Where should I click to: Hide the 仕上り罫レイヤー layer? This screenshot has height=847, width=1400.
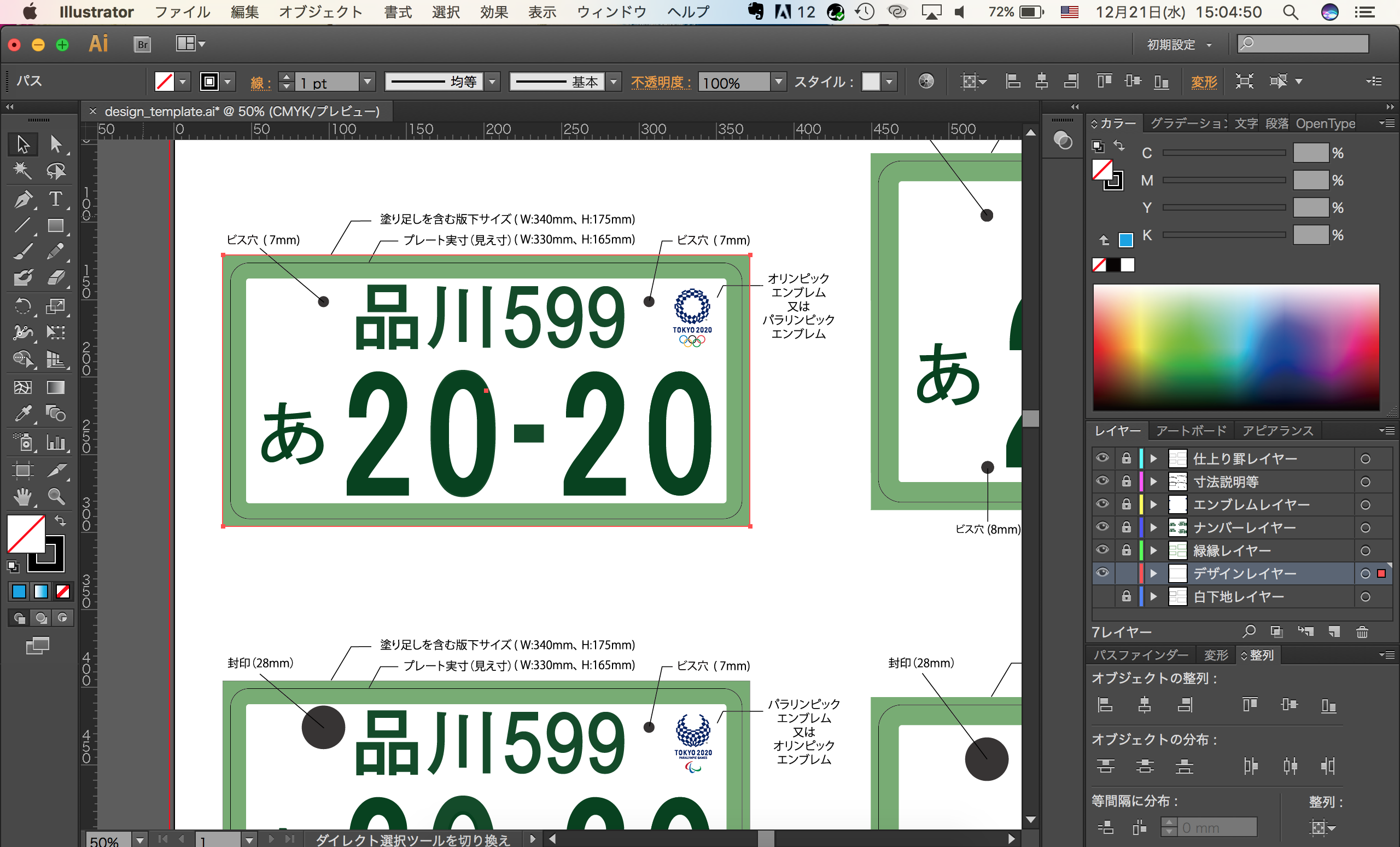point(1102,458)
